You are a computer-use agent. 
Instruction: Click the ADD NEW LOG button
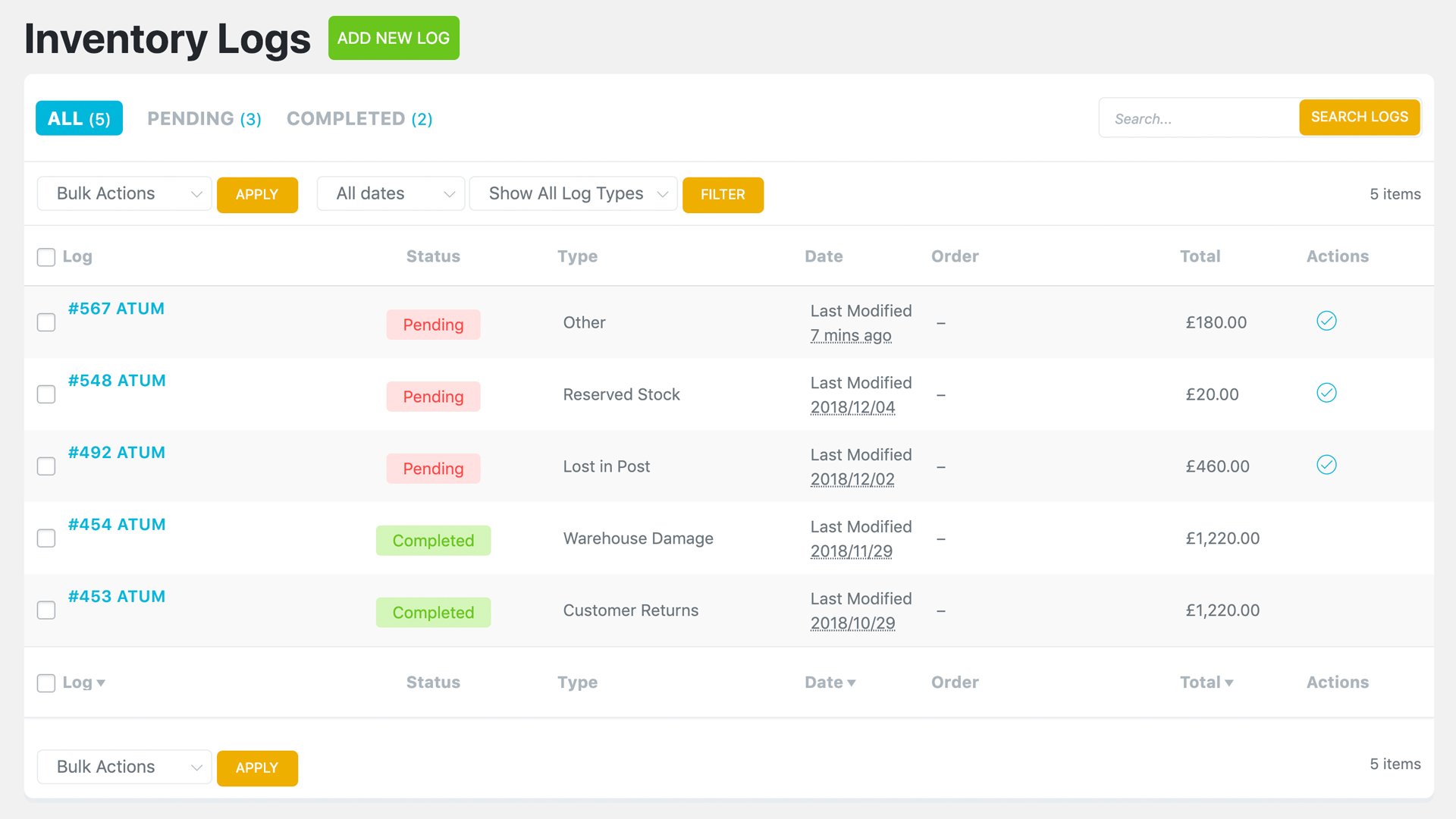coord(394,38)
